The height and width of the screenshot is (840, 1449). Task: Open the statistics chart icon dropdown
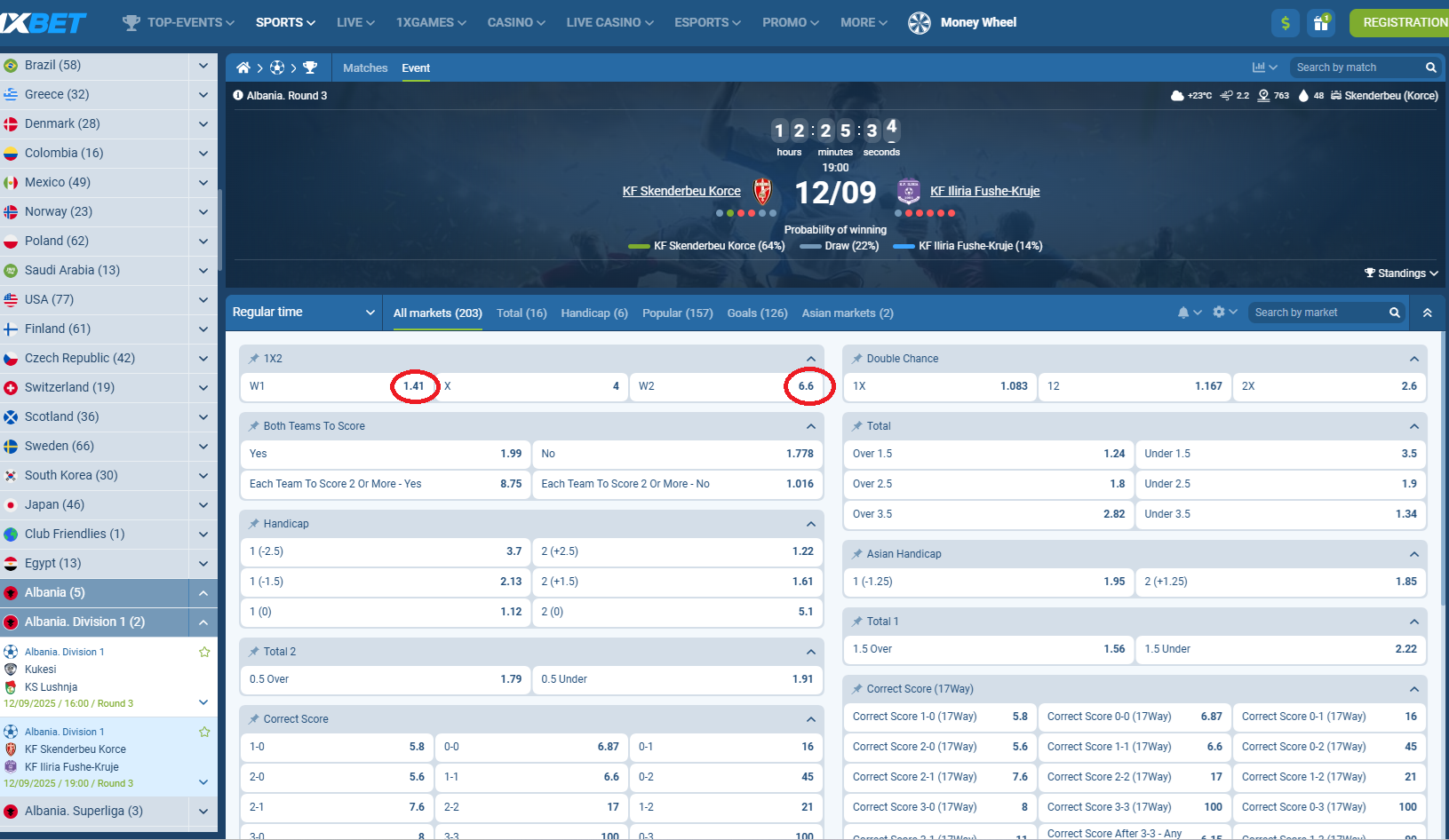pyautogui.click(x=1264, y=67)
